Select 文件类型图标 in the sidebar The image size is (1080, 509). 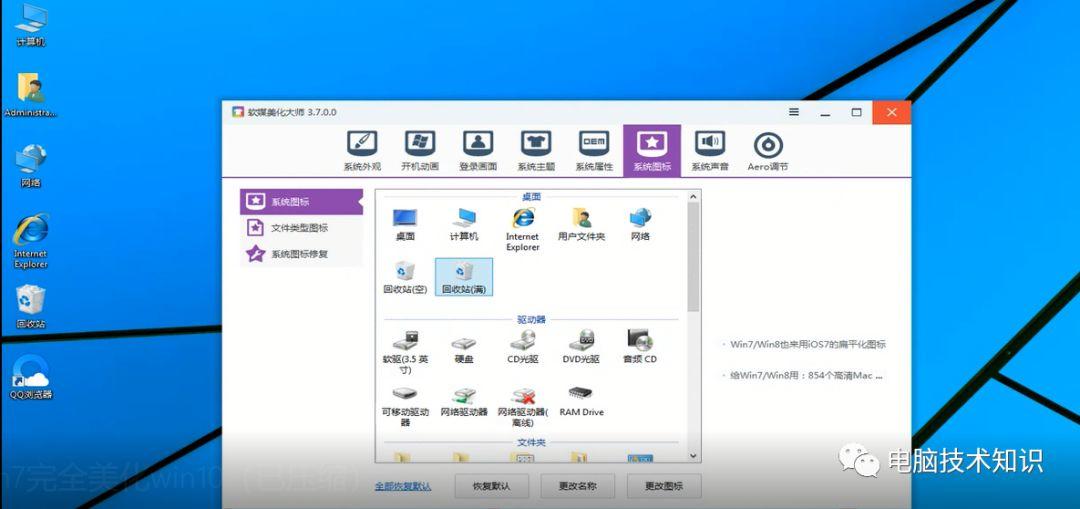[x=301, y=228]
